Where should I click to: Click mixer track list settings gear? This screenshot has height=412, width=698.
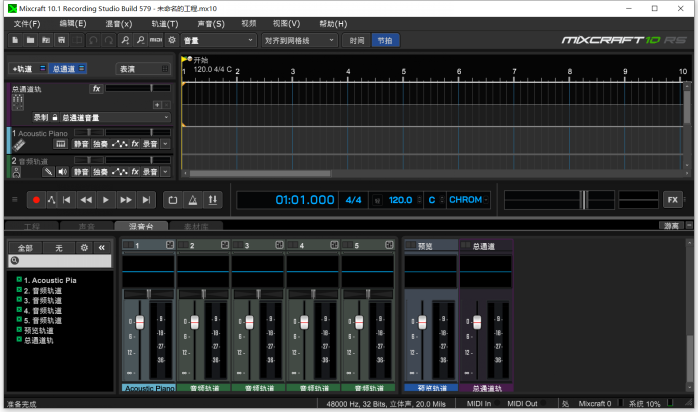coord(84,247)
